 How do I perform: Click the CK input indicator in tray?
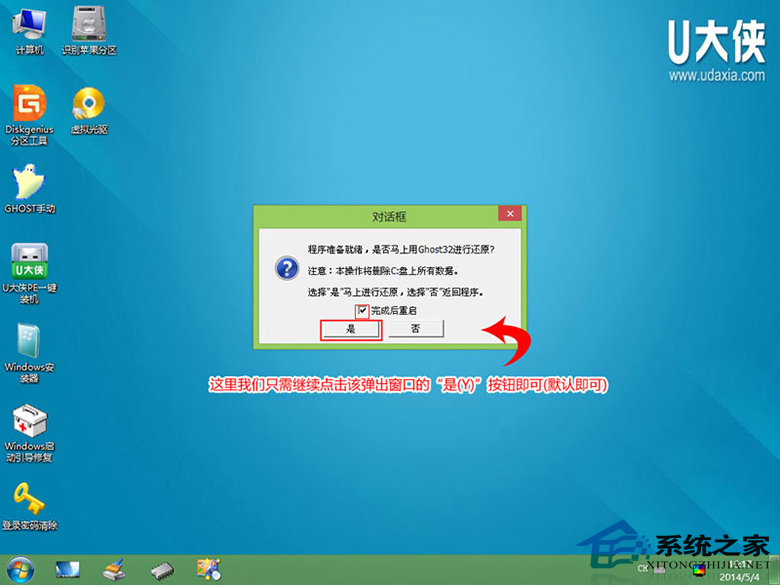pos(643,568)
